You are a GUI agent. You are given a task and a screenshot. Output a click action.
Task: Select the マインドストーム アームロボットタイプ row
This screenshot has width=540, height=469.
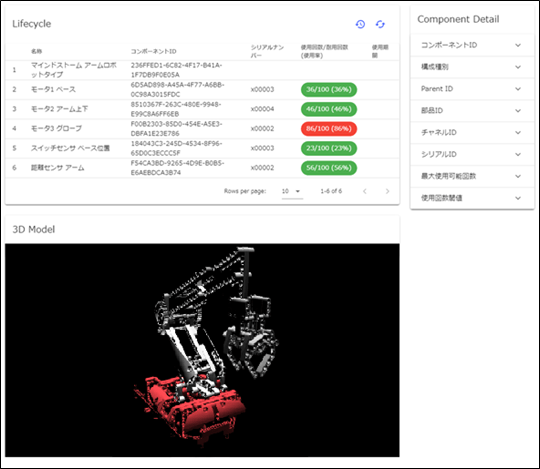coord(202,70)
